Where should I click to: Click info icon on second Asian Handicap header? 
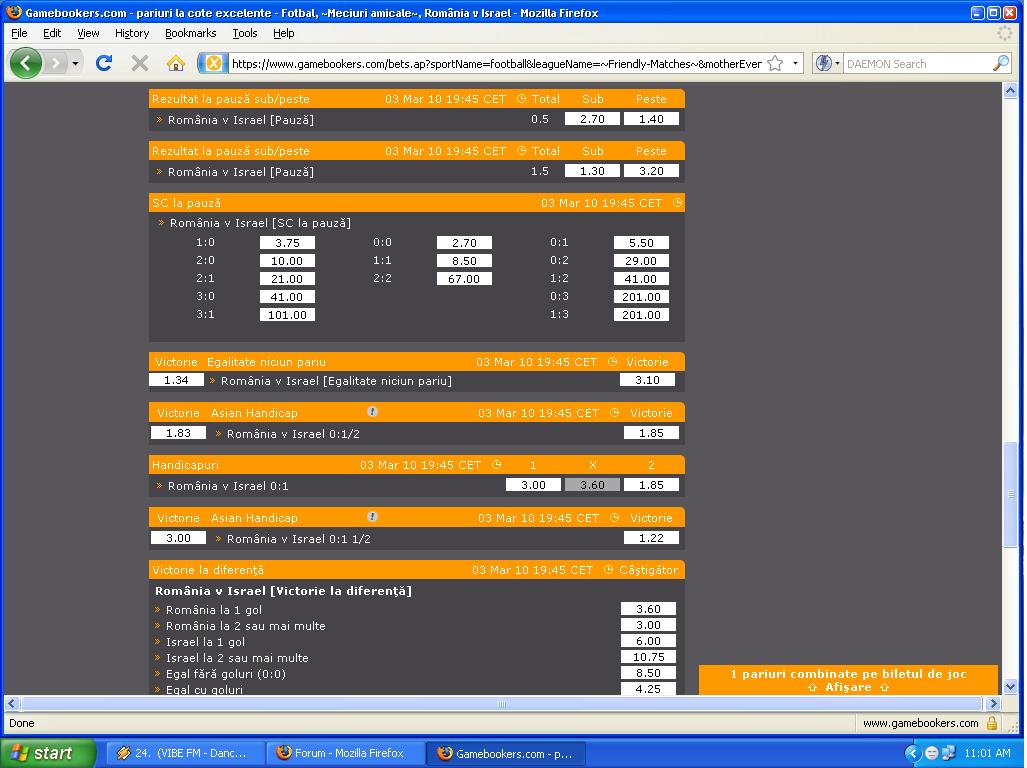[372, 517]
